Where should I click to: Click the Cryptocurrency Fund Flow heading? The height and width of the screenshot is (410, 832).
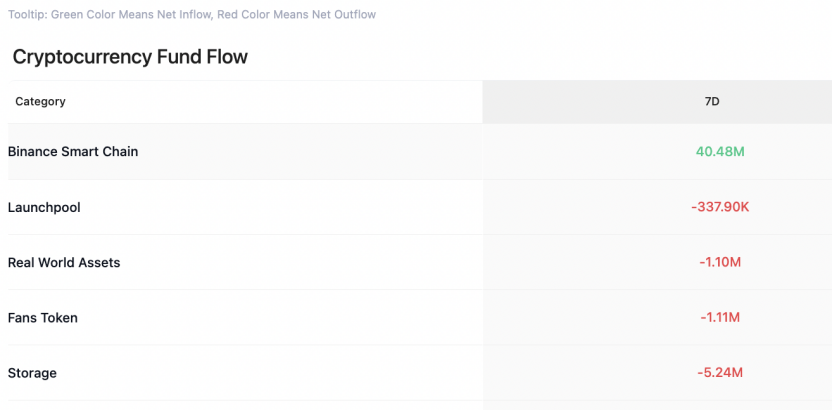pyautogui.click(x=130, y=57)
